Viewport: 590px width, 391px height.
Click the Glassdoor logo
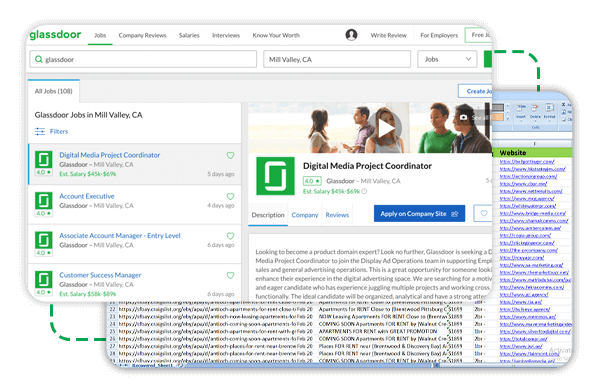pos(55,35)
